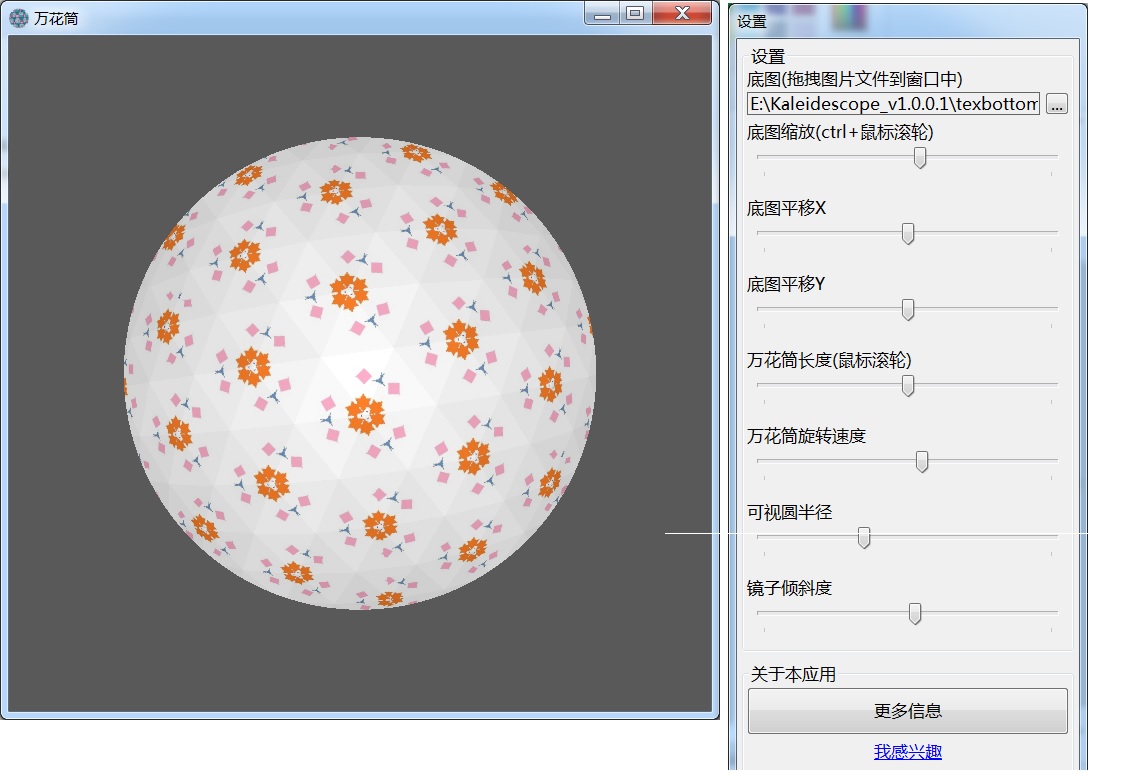The image size is (1126, 774).
Task: Close the 万花筒 window
Action: (682, 13)
